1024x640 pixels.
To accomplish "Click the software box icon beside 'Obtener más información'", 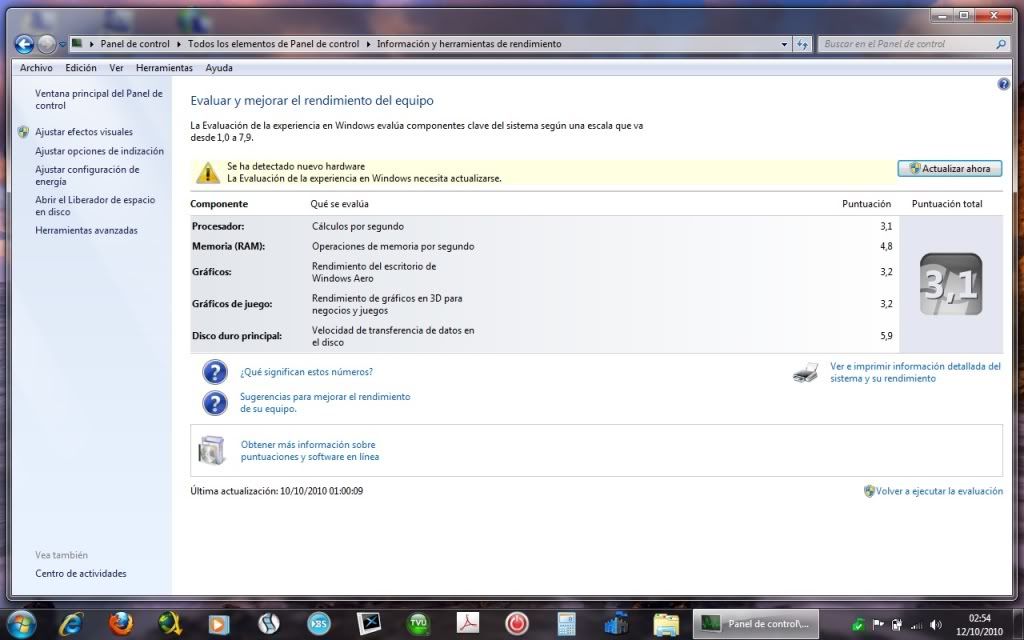I will 212,450.
